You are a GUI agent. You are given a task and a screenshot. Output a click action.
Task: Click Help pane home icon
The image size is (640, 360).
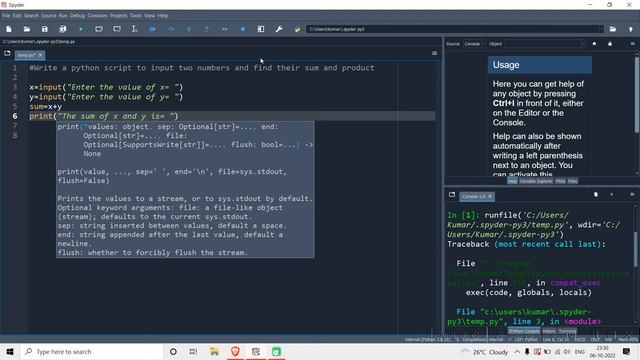(594, 44)
